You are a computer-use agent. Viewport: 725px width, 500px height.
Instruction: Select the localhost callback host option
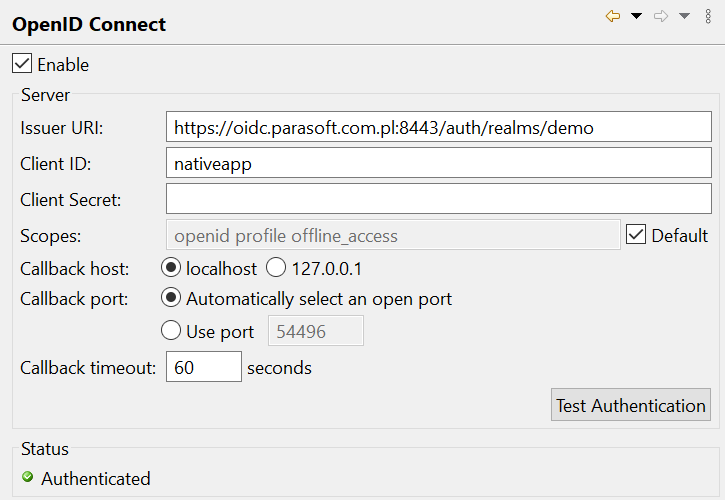(x=171, y=267)
